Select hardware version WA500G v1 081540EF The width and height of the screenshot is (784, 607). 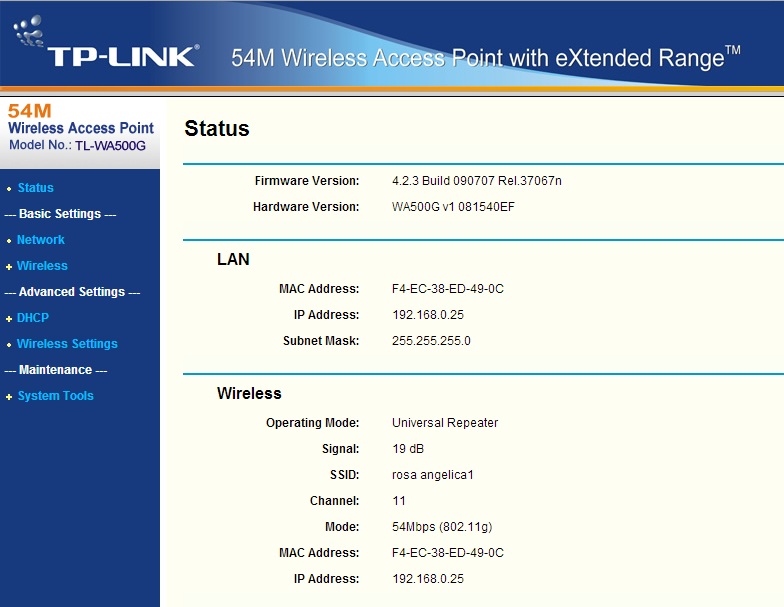pos(453,207)
